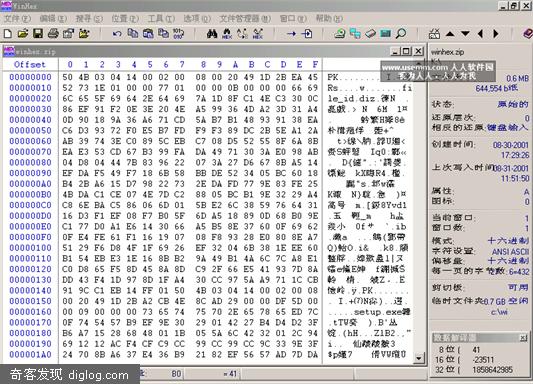This screenshot has height=384, width=533.
Task: Open the 窗口(W) Window menu
Action: point(293,18)
